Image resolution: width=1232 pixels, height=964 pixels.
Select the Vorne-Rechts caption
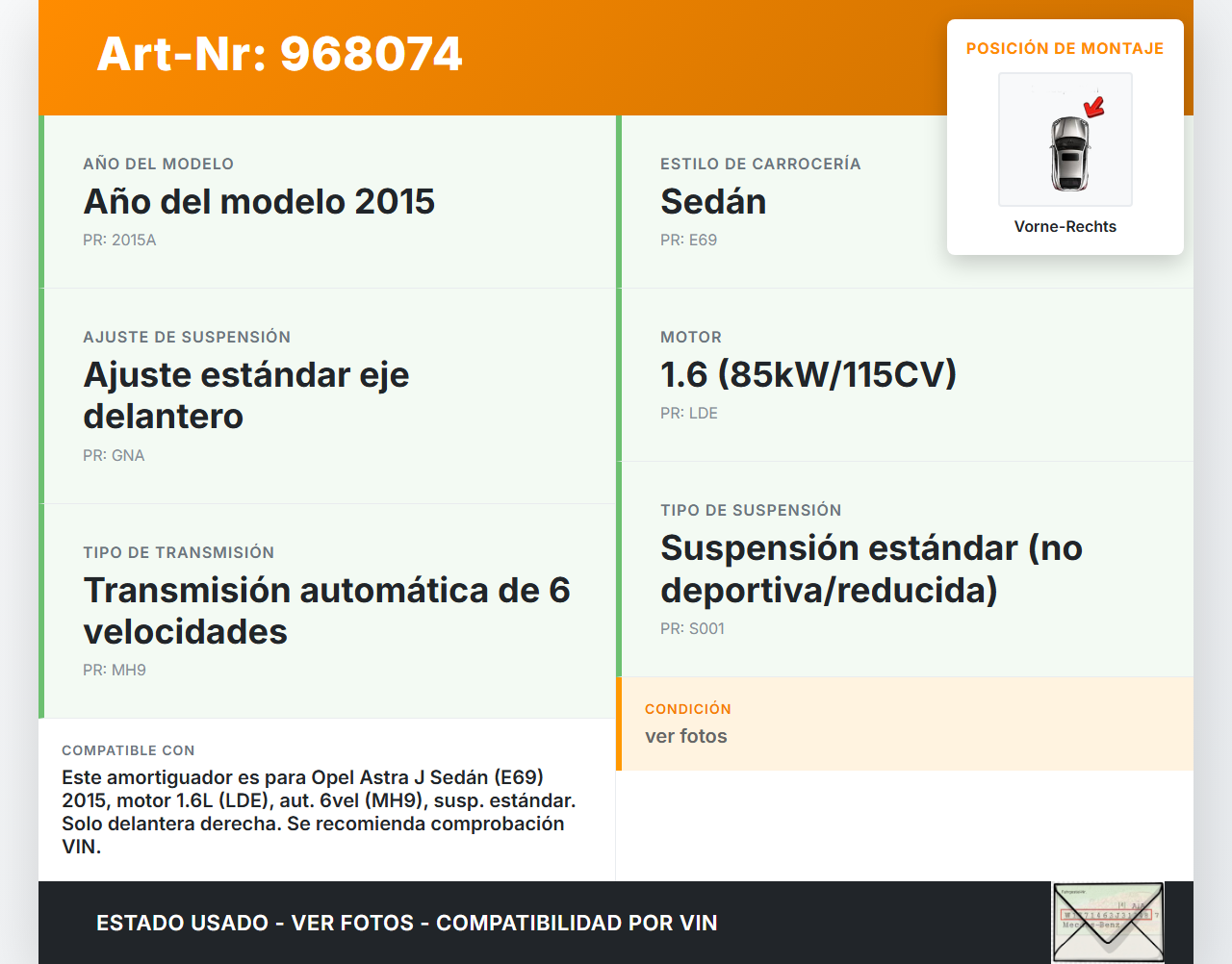(1065, 226)
